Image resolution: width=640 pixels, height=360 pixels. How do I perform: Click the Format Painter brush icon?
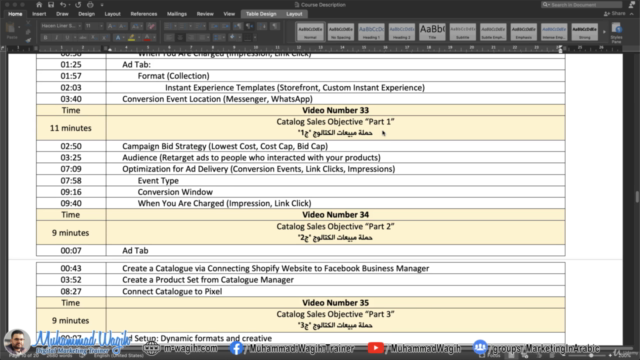tap(28, 40)
